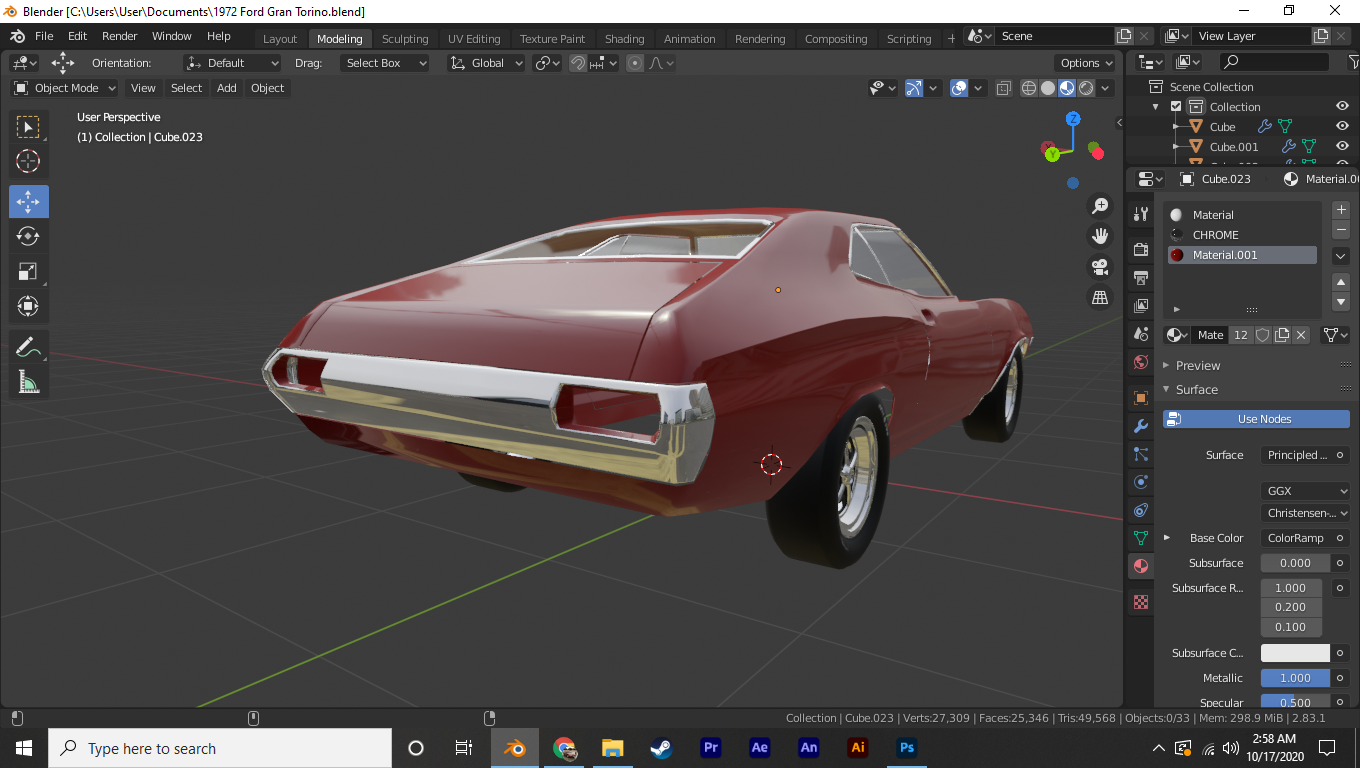
Task: Open the Orientation Default dropdown
Action: 232,63
